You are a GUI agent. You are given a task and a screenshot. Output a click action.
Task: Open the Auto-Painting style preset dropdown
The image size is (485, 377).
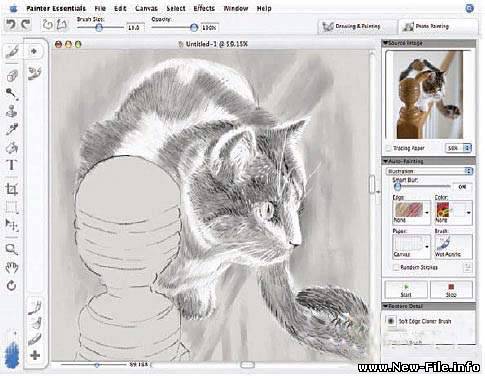coord(429,171)
